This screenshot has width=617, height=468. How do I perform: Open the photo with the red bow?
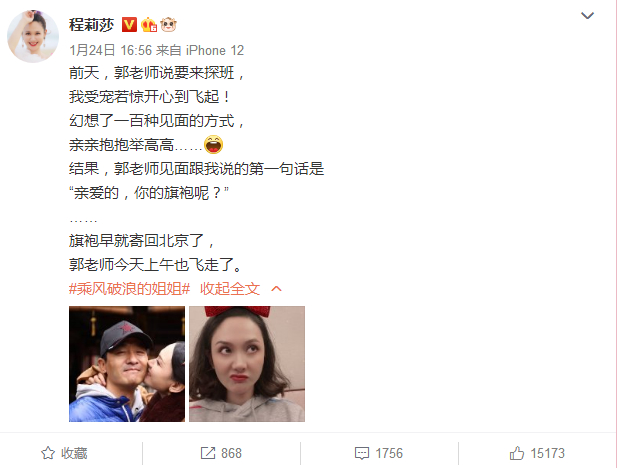(247, 364)
